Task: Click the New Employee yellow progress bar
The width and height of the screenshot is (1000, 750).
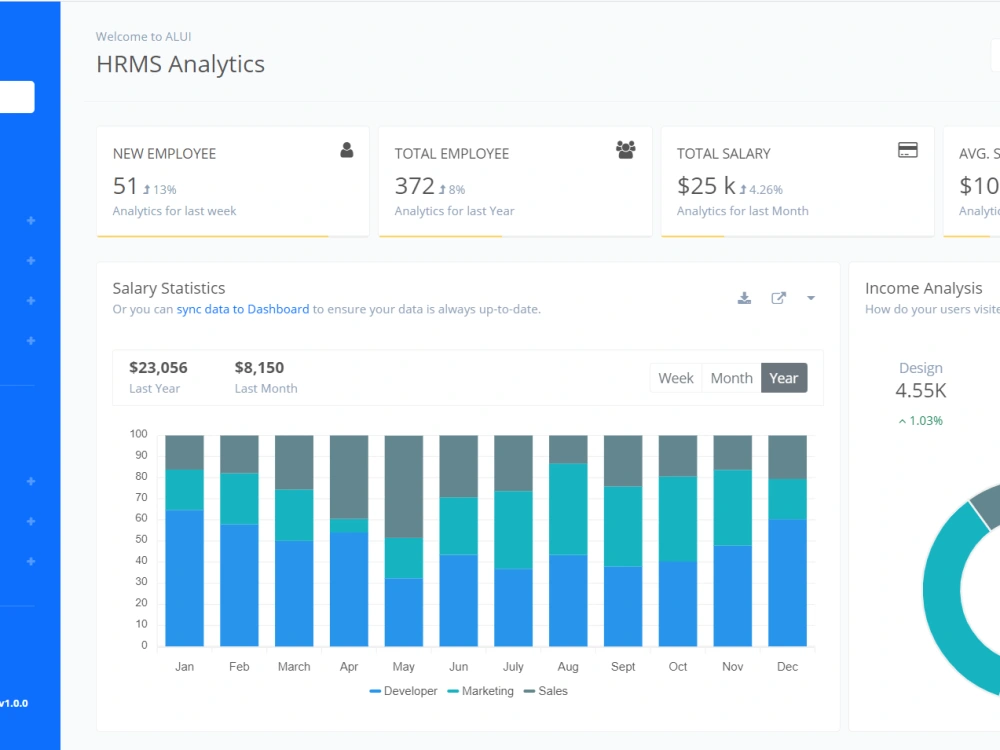Action: click(212, 237)
